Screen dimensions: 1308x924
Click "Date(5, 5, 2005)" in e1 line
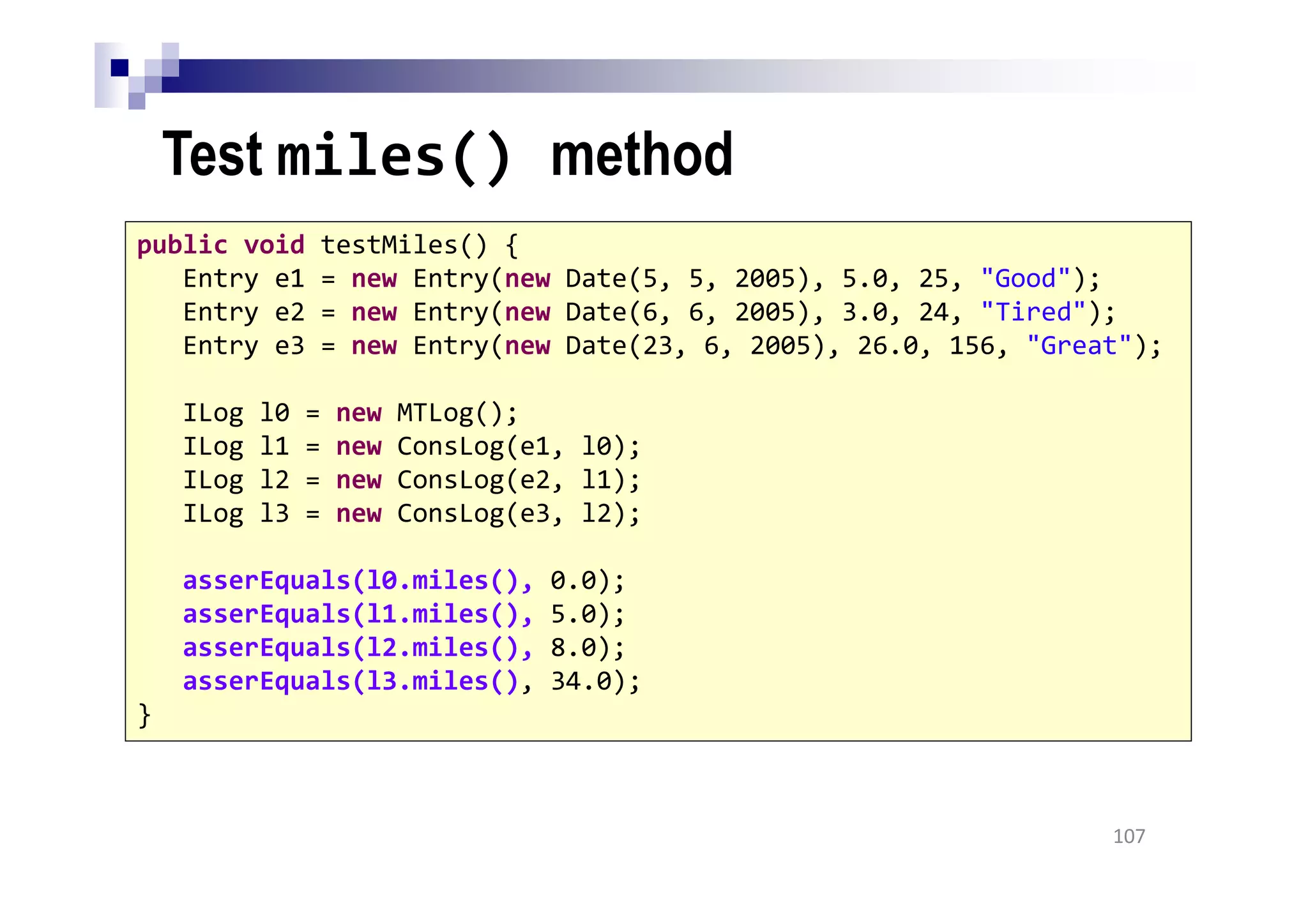tap(688, 279)
